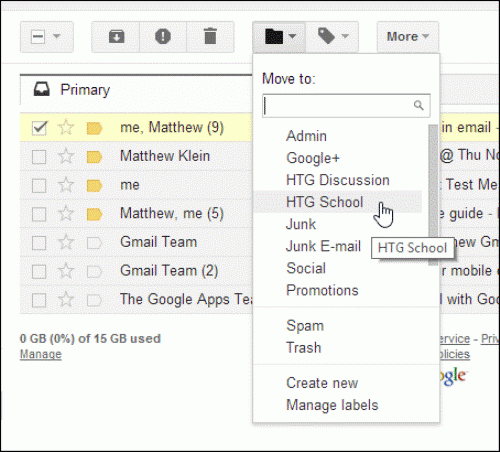500x452 pixels.
Task: Click the Move to label search field
Action: 346,106
